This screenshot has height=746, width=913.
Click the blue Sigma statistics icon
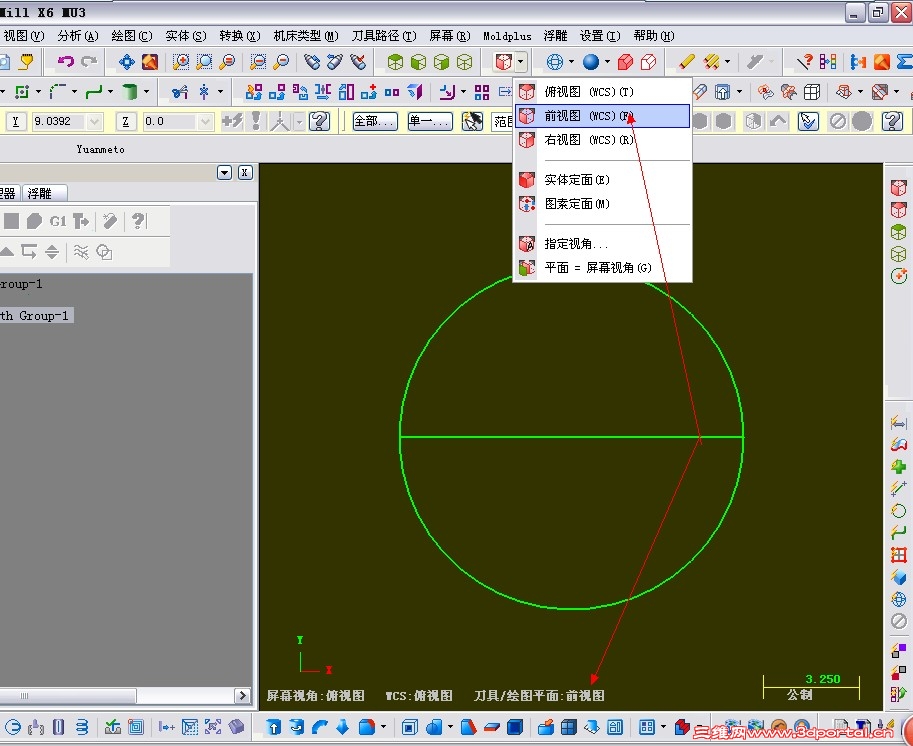905,61
